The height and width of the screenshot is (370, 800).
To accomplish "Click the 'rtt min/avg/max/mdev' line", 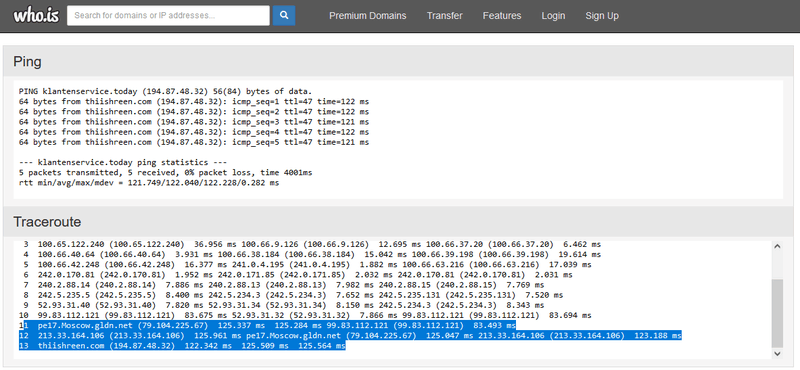I will pos(149,182).
